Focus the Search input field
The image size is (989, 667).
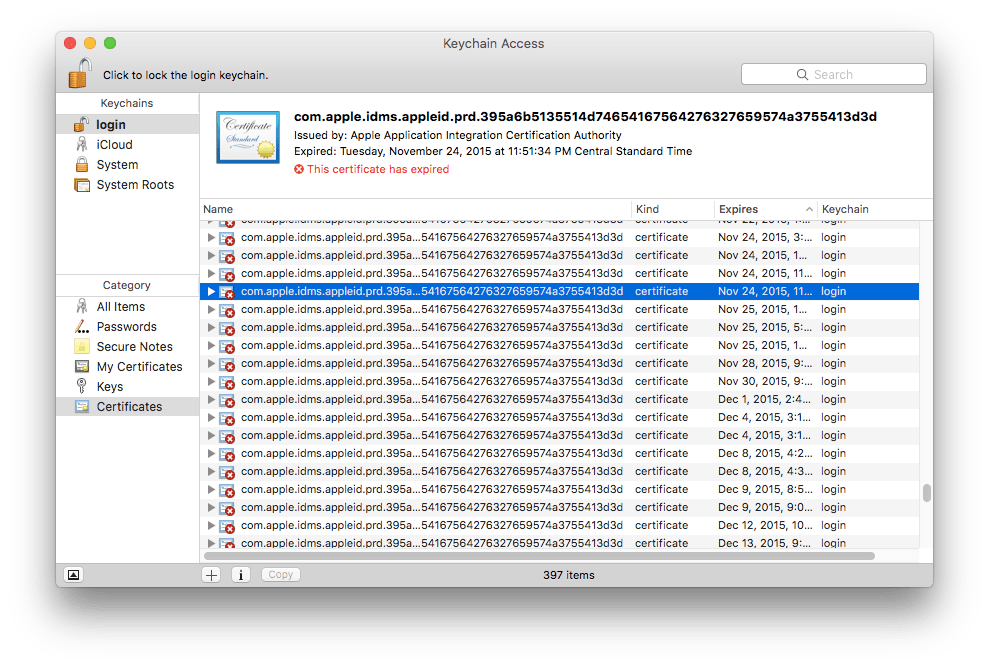coord(834,74)
